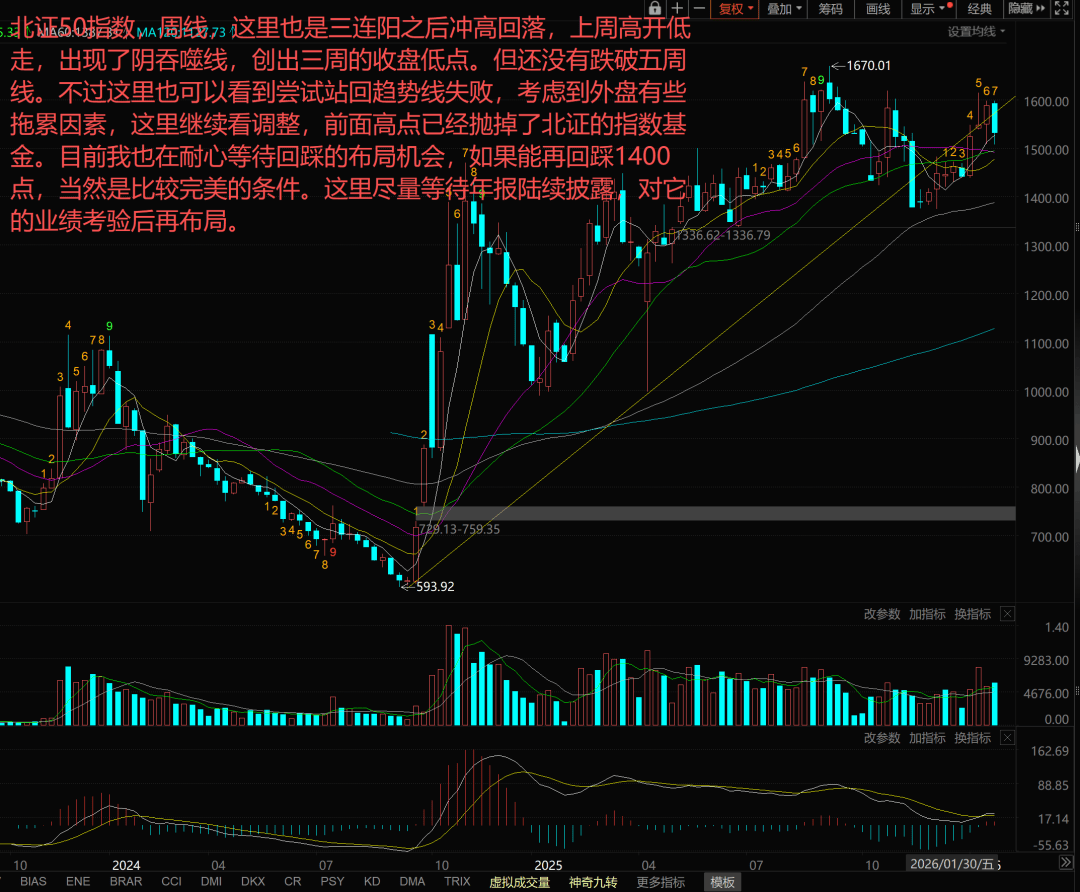1080x892 pixels.
Task: Click 改参数 in the volume panel
Action: click(x=882, y=614)
